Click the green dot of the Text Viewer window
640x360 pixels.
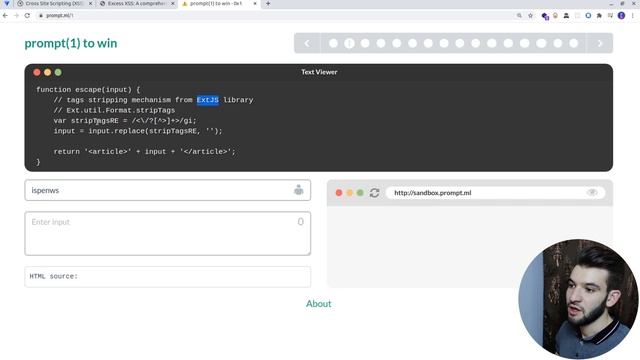58,72
